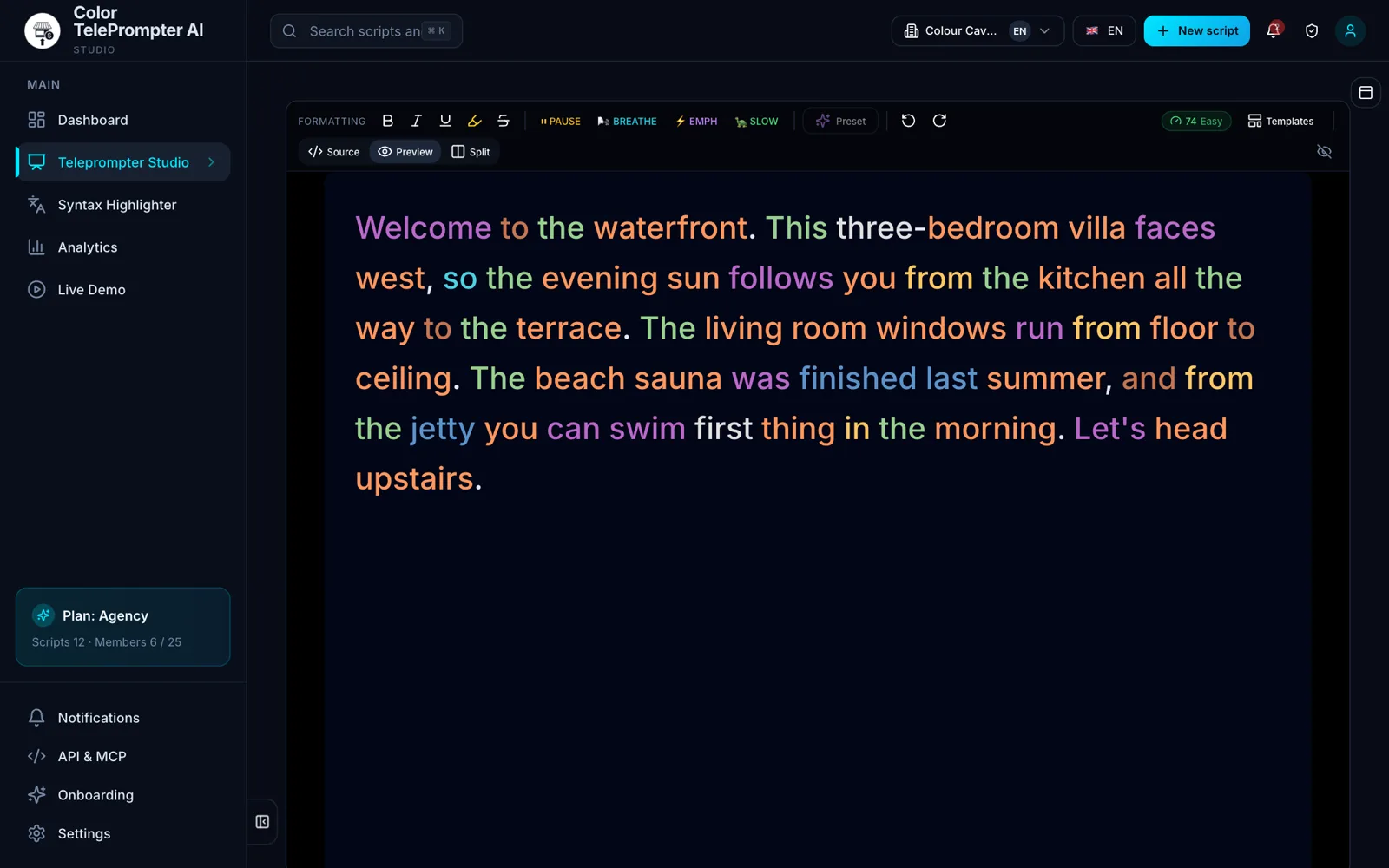This screenshot has width=1389, height=868.
Task: Click the Plan: Agency card
Action: point(123,627)
